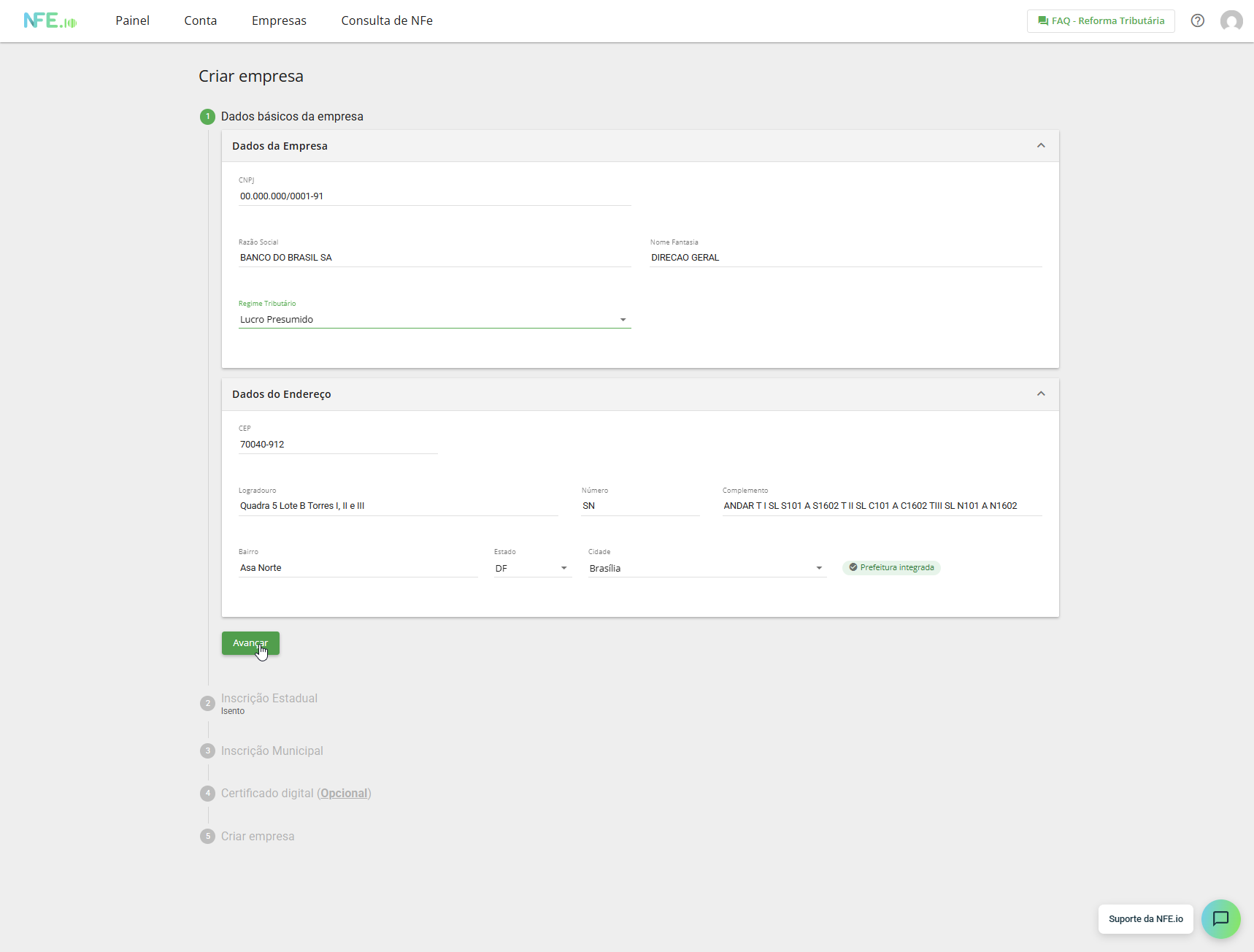Open the Empresas menu
The width and height of the screenshot is (1254, 952).
click(279, 20)
